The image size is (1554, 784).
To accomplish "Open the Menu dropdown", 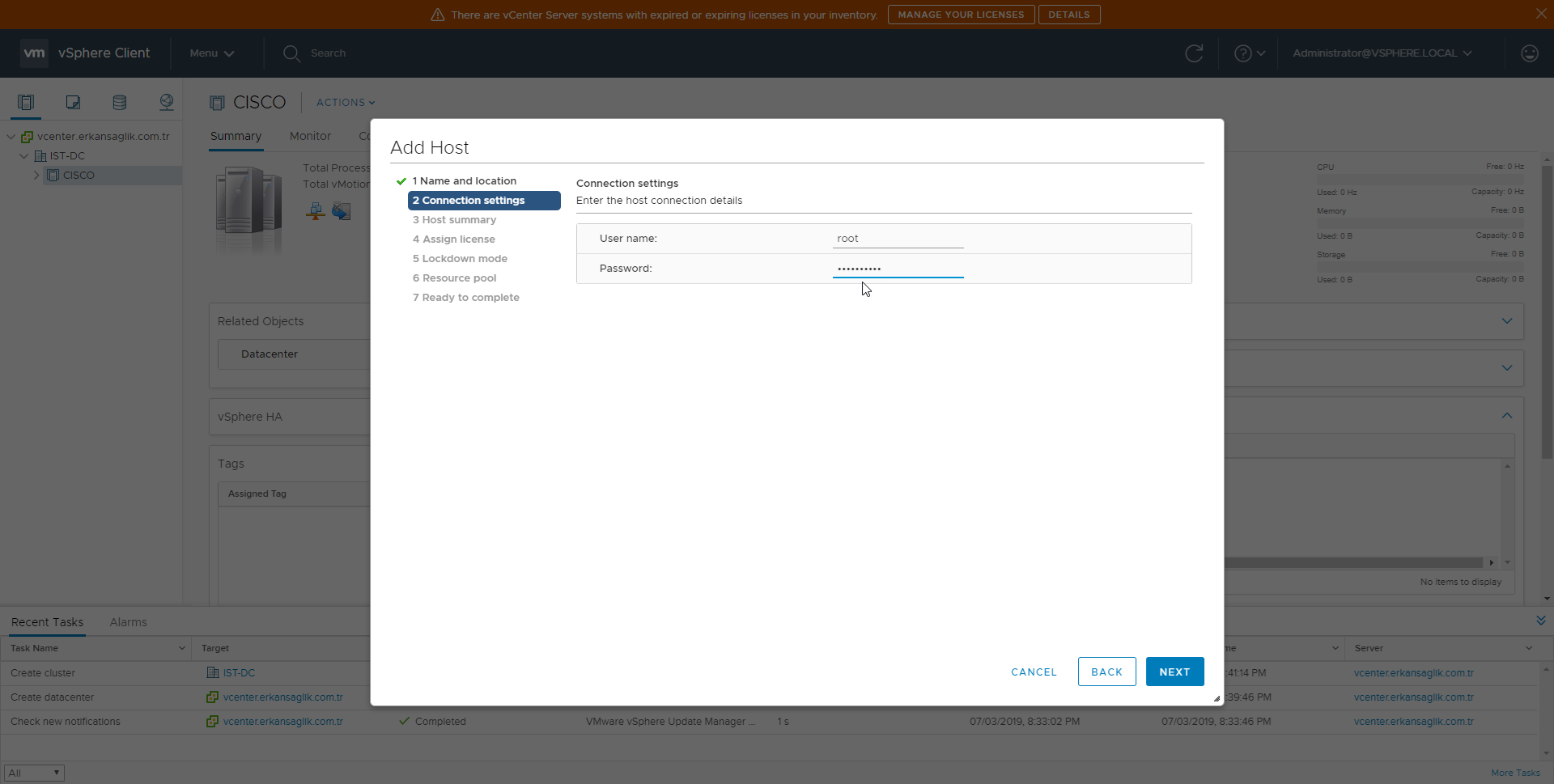I will [212, 53].
